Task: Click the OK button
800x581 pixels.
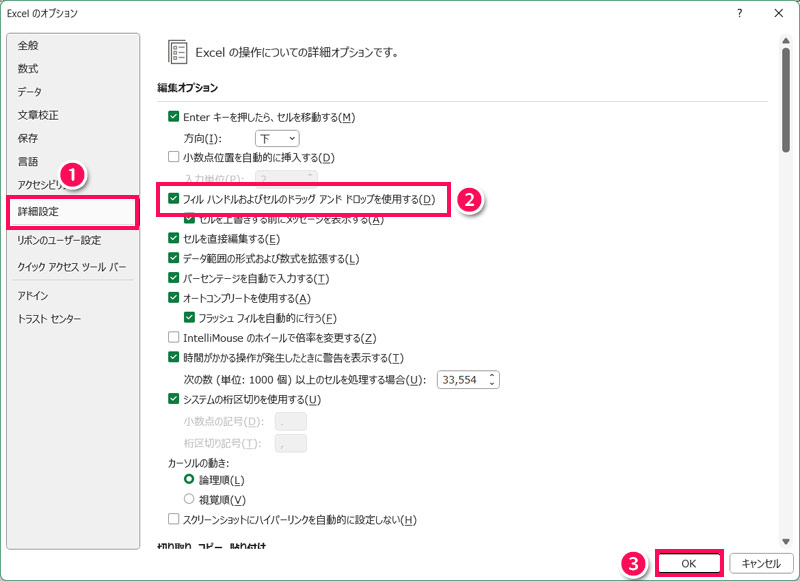Action: click(x=689, y=564)
